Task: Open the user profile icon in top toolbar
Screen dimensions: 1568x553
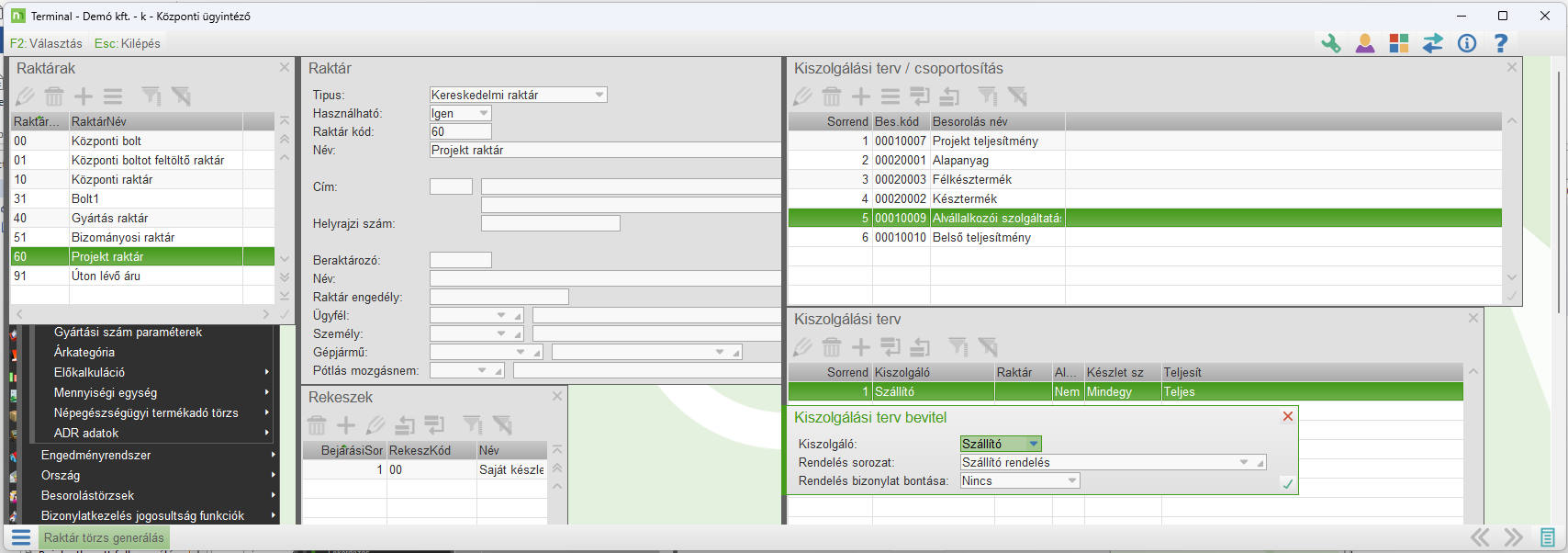Action: [x=1365, y=43]
